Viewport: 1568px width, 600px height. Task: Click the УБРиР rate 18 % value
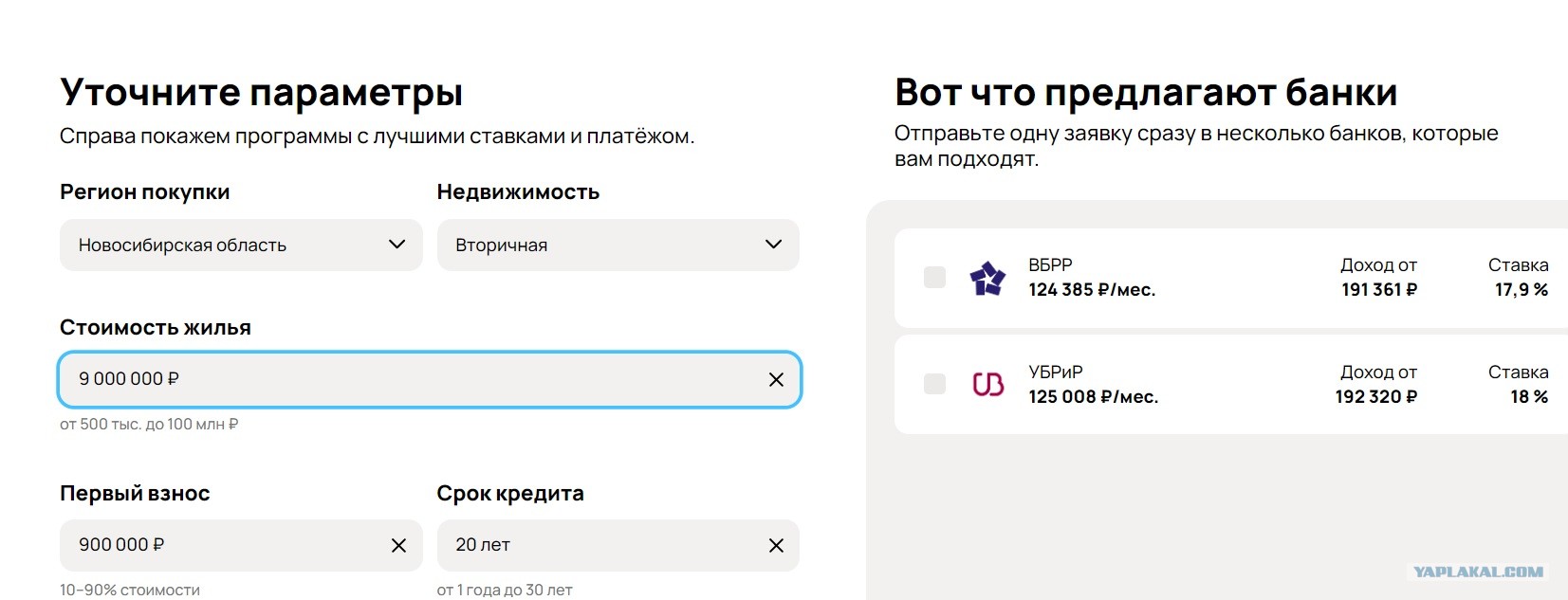[1529, 397]
